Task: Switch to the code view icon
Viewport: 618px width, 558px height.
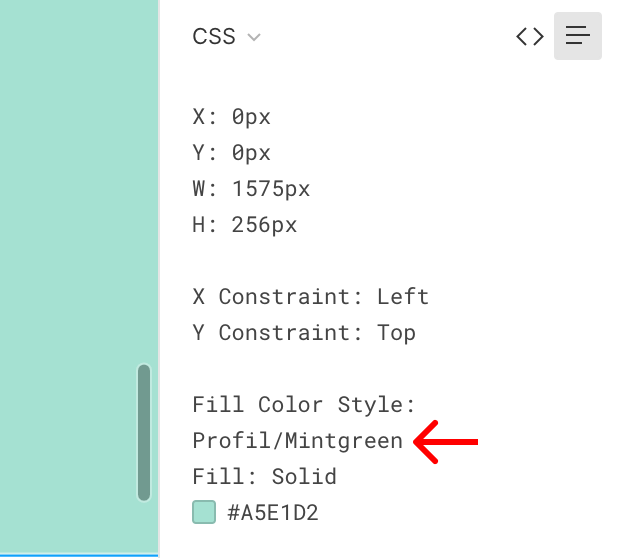Action: [530, 37]
